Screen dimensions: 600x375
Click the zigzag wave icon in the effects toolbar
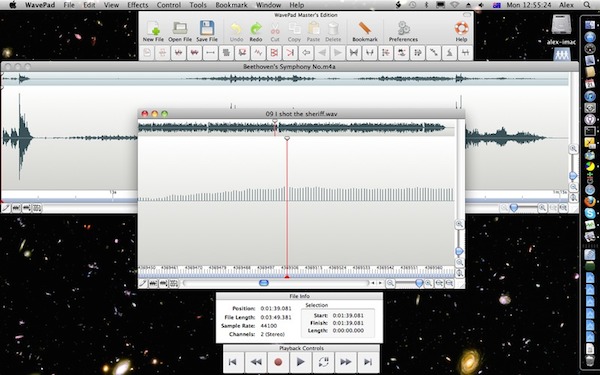258,53
